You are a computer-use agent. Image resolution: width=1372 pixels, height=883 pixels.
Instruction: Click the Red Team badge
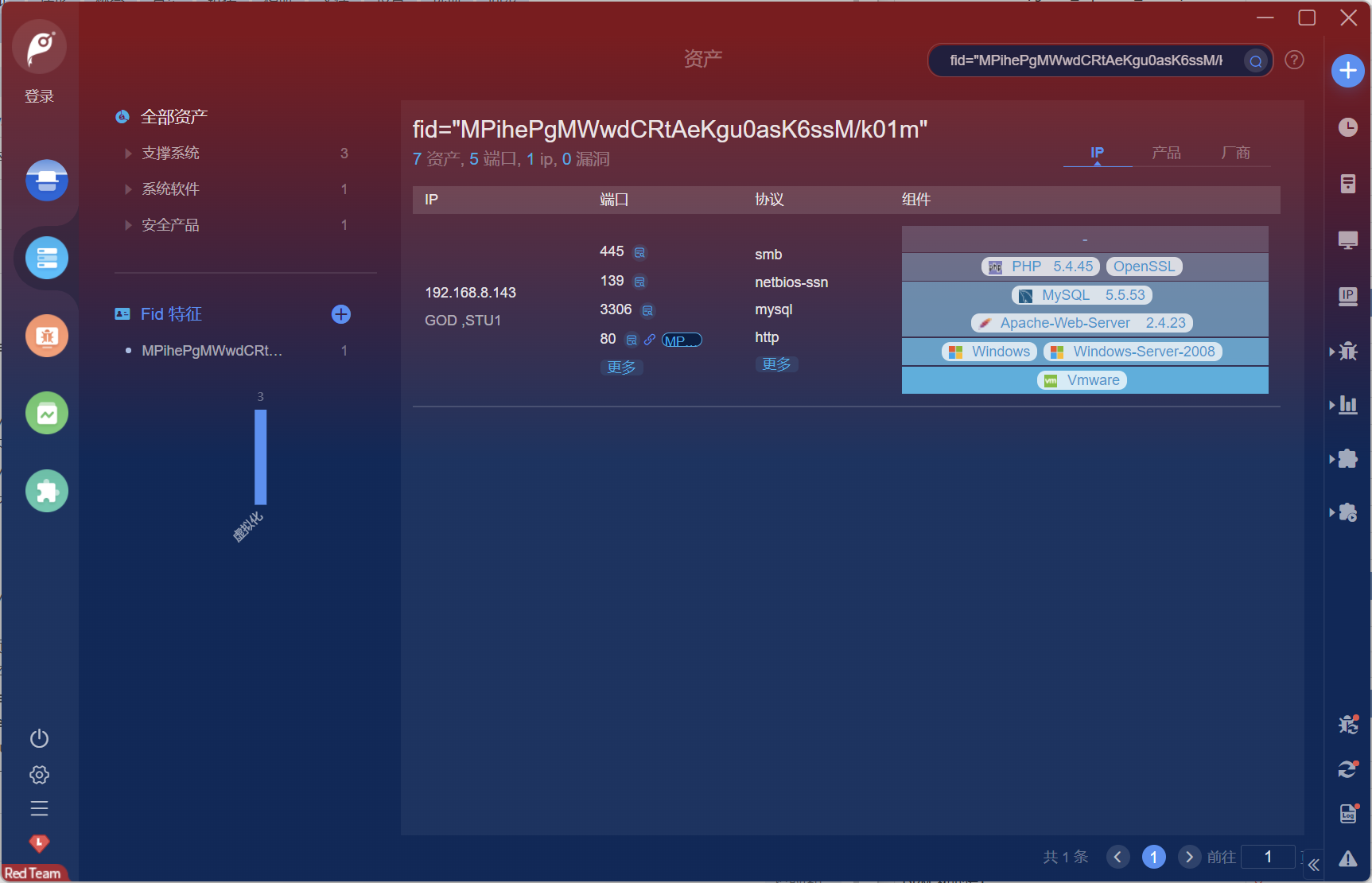33,873
